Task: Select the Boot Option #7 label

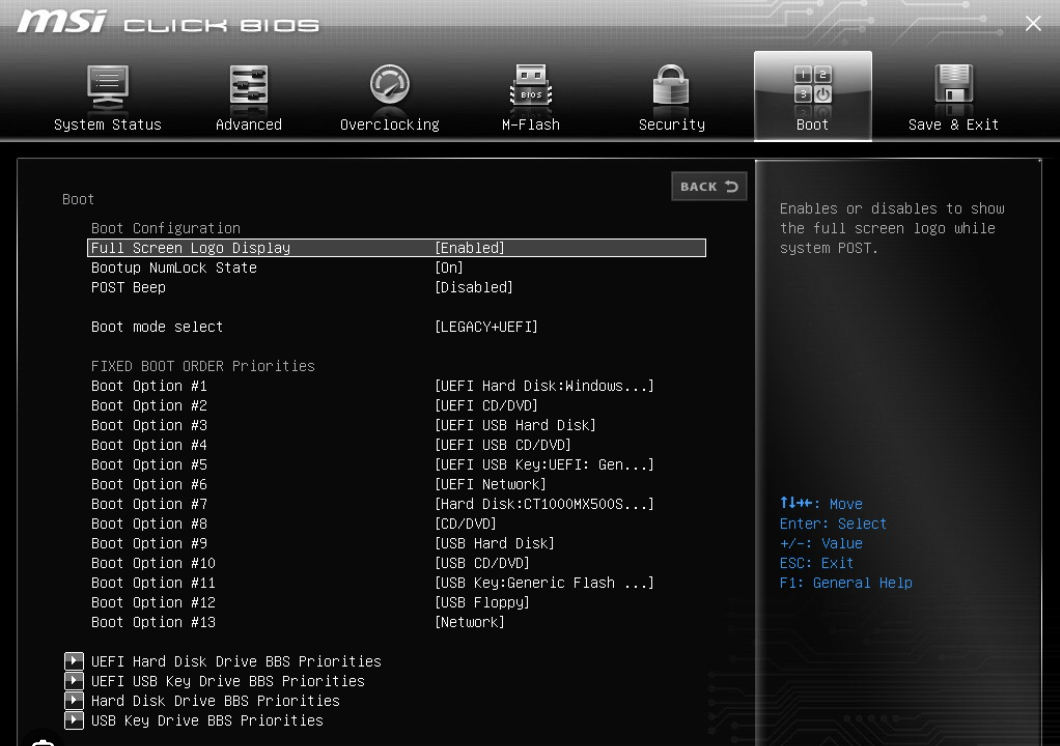Action: click(x=149, y=504)
